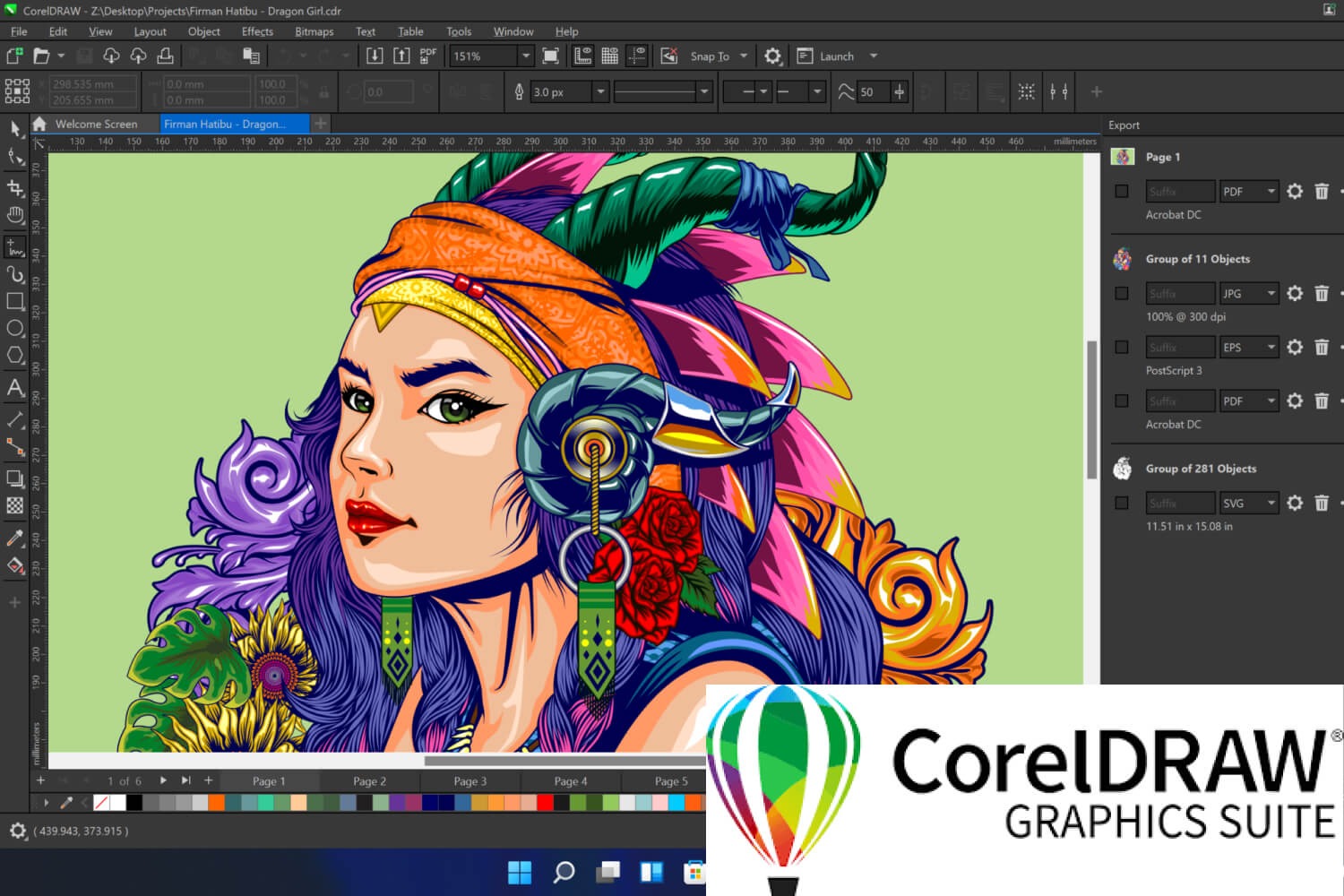Screen dimensions: 1344x896
Task: Pick the red color swatch in palette
Action: coord(545,803)
